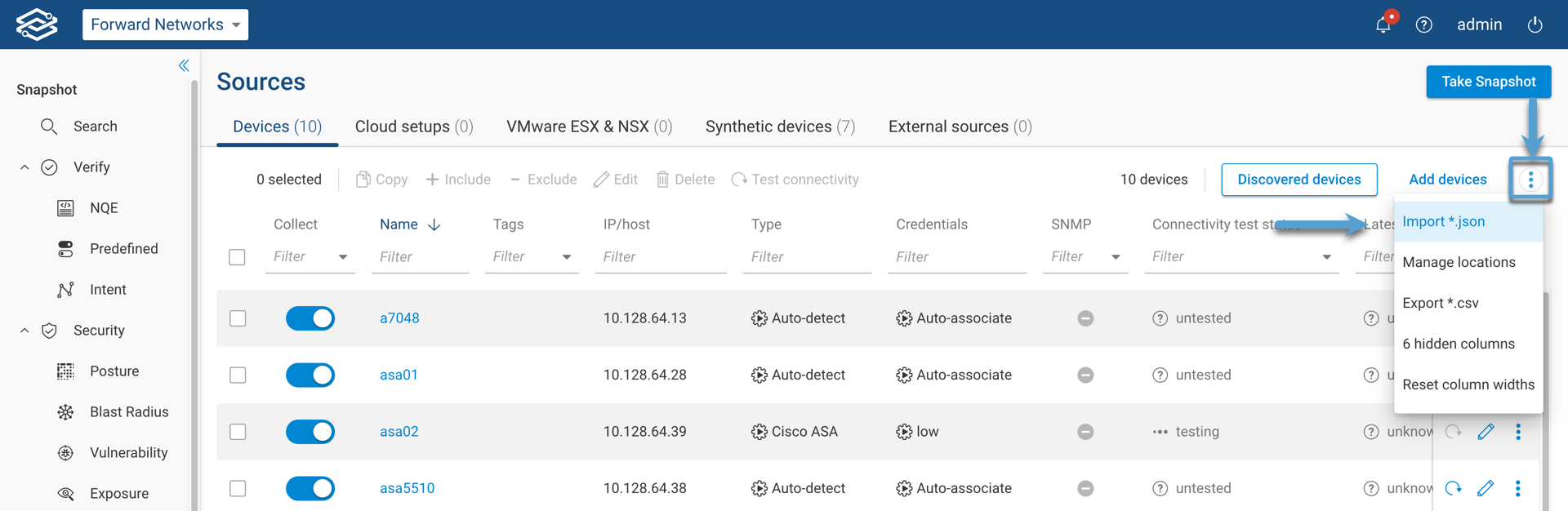1568x511 pixels.
Task: Switch to the Cloud setups tab
Action: coord(414,127)
